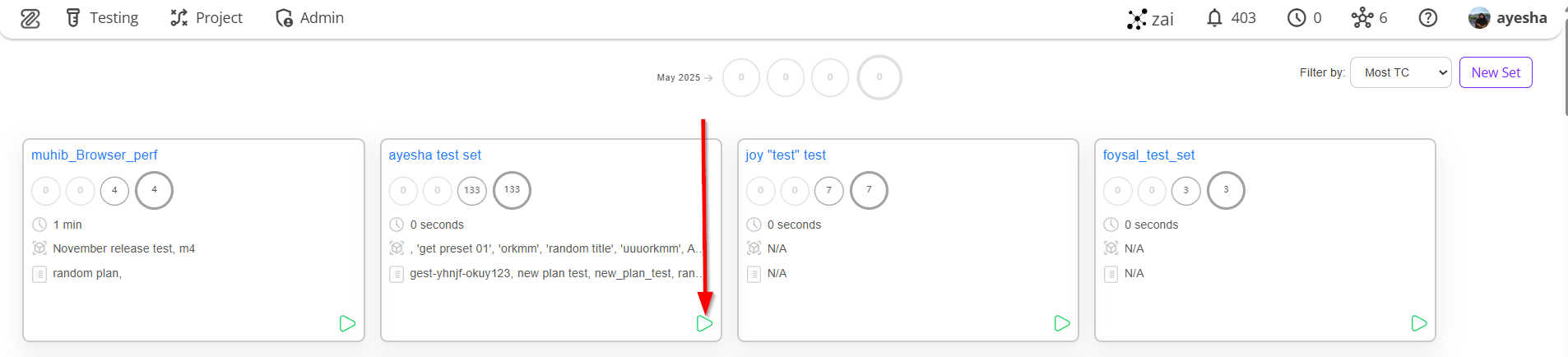1568x357 pixels.
Task: Run the joy "test" test play icon
Action: 1062,323
